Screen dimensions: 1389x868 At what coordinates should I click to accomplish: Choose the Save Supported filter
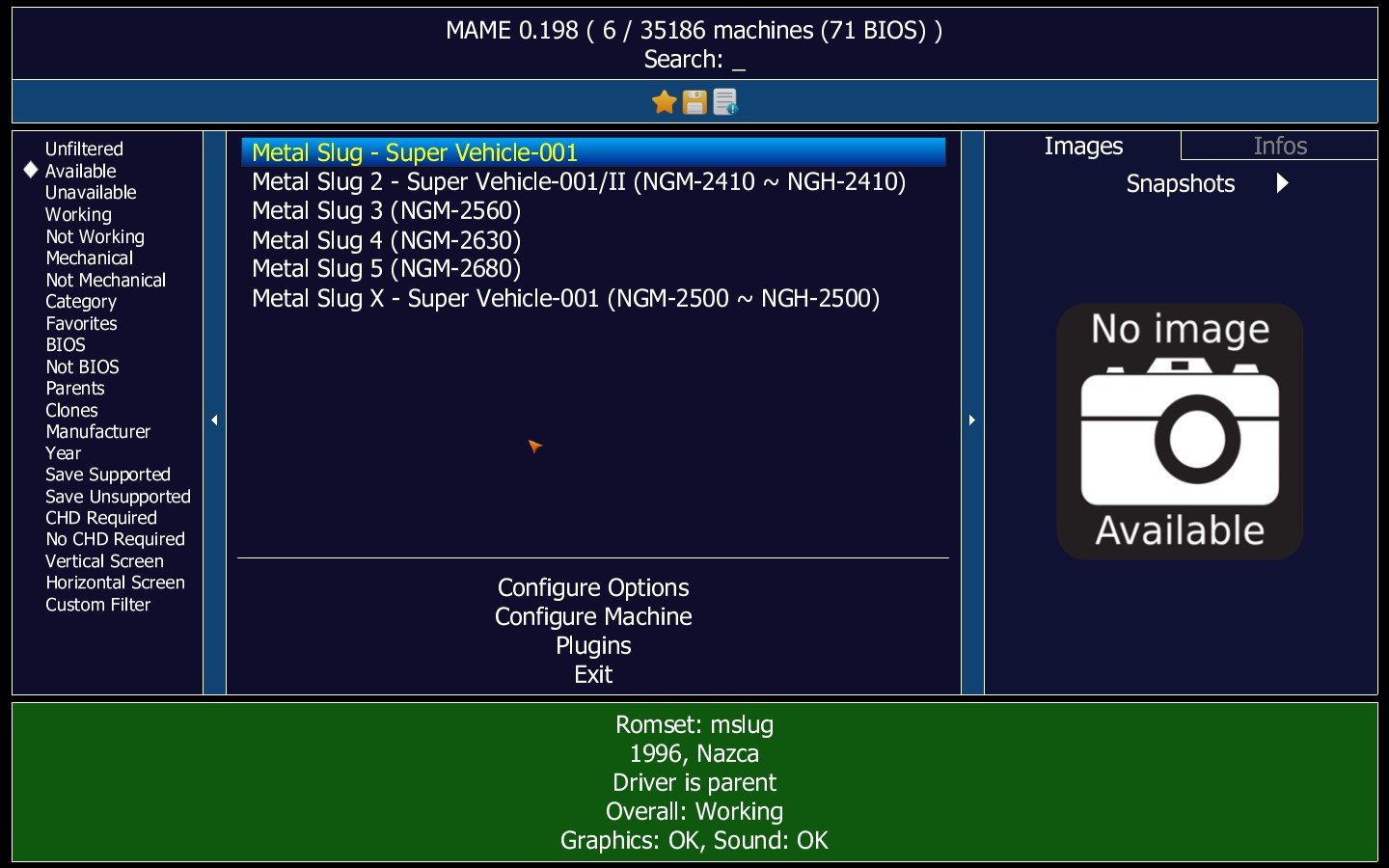(x=107, y=475)
